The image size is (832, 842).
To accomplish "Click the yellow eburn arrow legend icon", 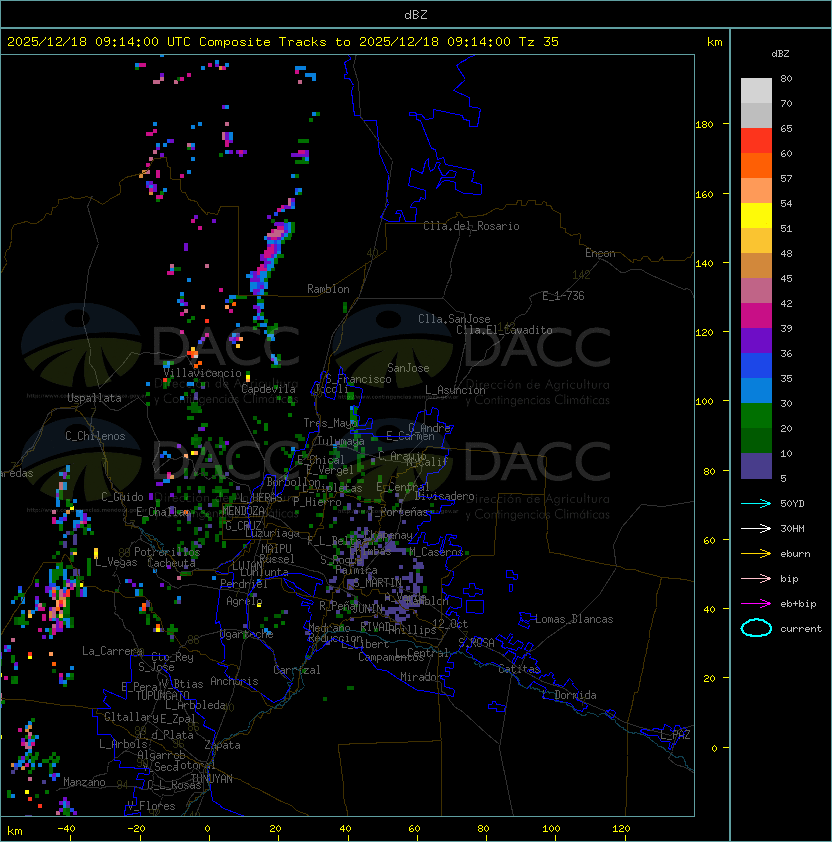I will (x=756, y=554).
